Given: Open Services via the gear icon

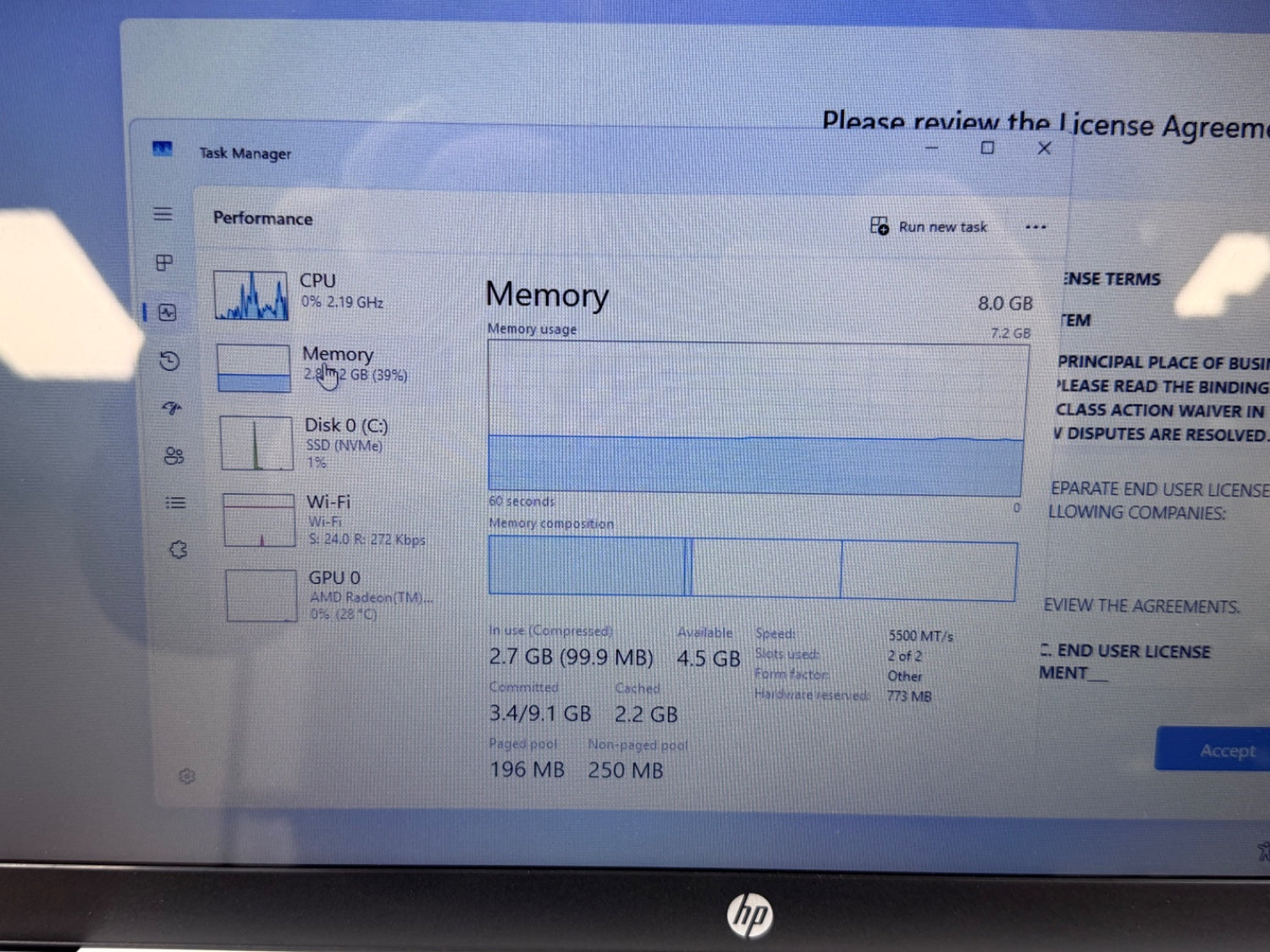Looking at the screenshot, I should [178, 549].
